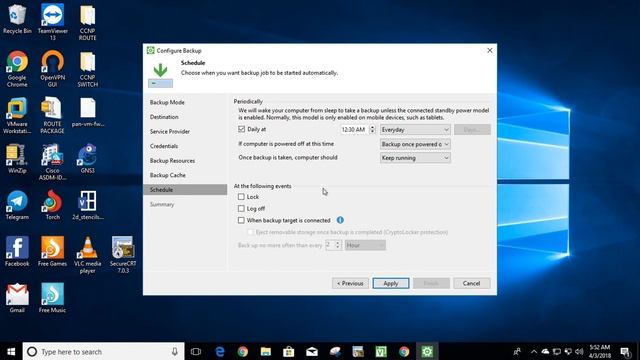Click the Cortana microphone icon in search box
The width and height of the screenshot is (640, 360).
175,351
